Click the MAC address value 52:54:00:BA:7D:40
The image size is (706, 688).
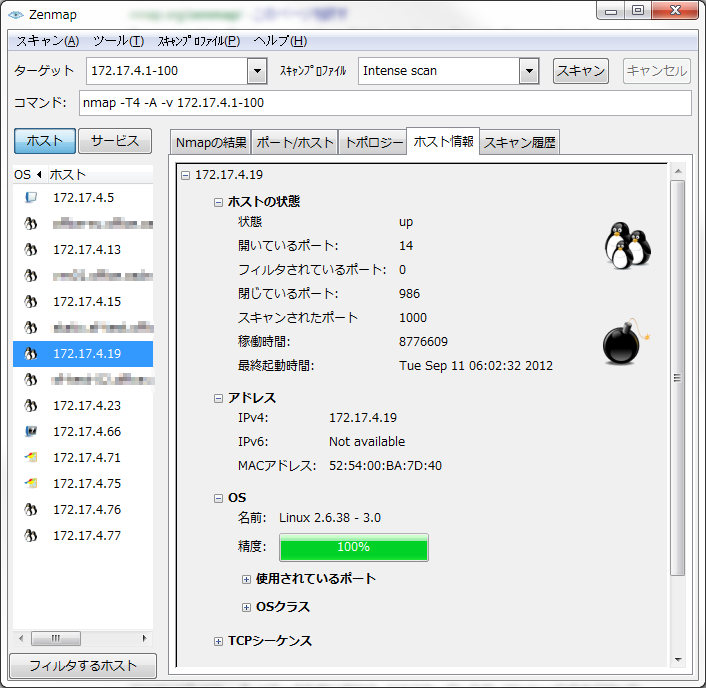coord(385,466)
